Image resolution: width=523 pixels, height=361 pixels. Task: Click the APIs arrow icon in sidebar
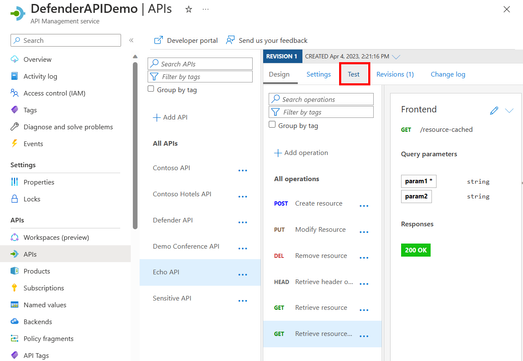14,254
